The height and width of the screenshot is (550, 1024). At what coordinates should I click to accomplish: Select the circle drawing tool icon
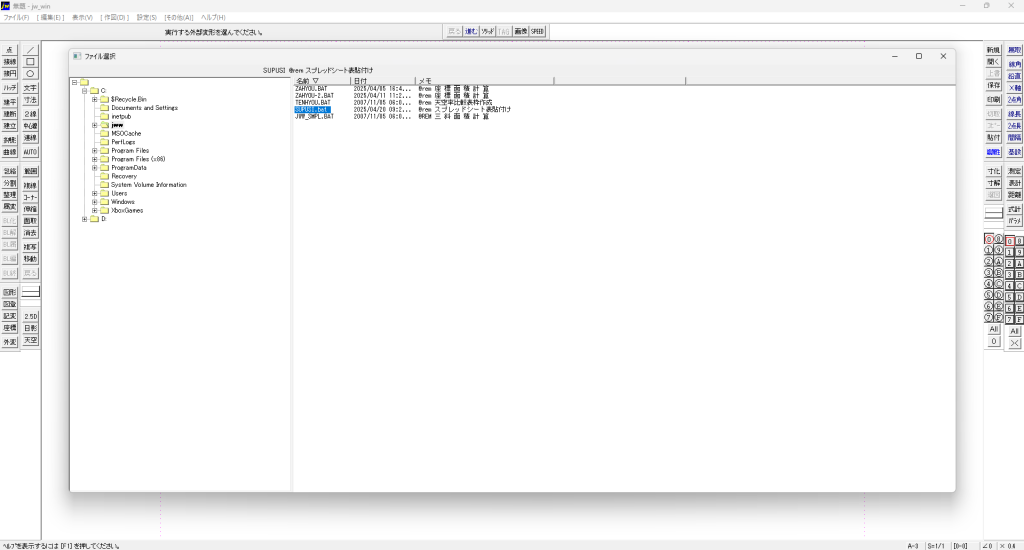click(x=30, y=74)
